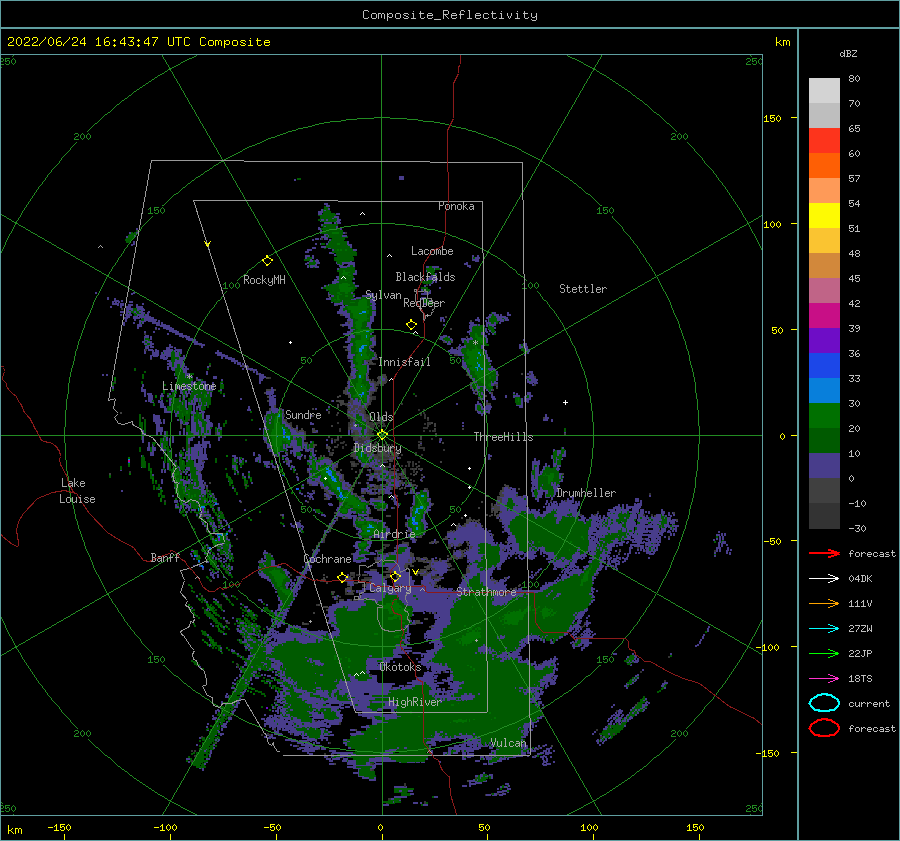Click the 45 value on the dBZ scale
Image resolution: width=900 pixels, height=841 pixels.
(854, 278)
